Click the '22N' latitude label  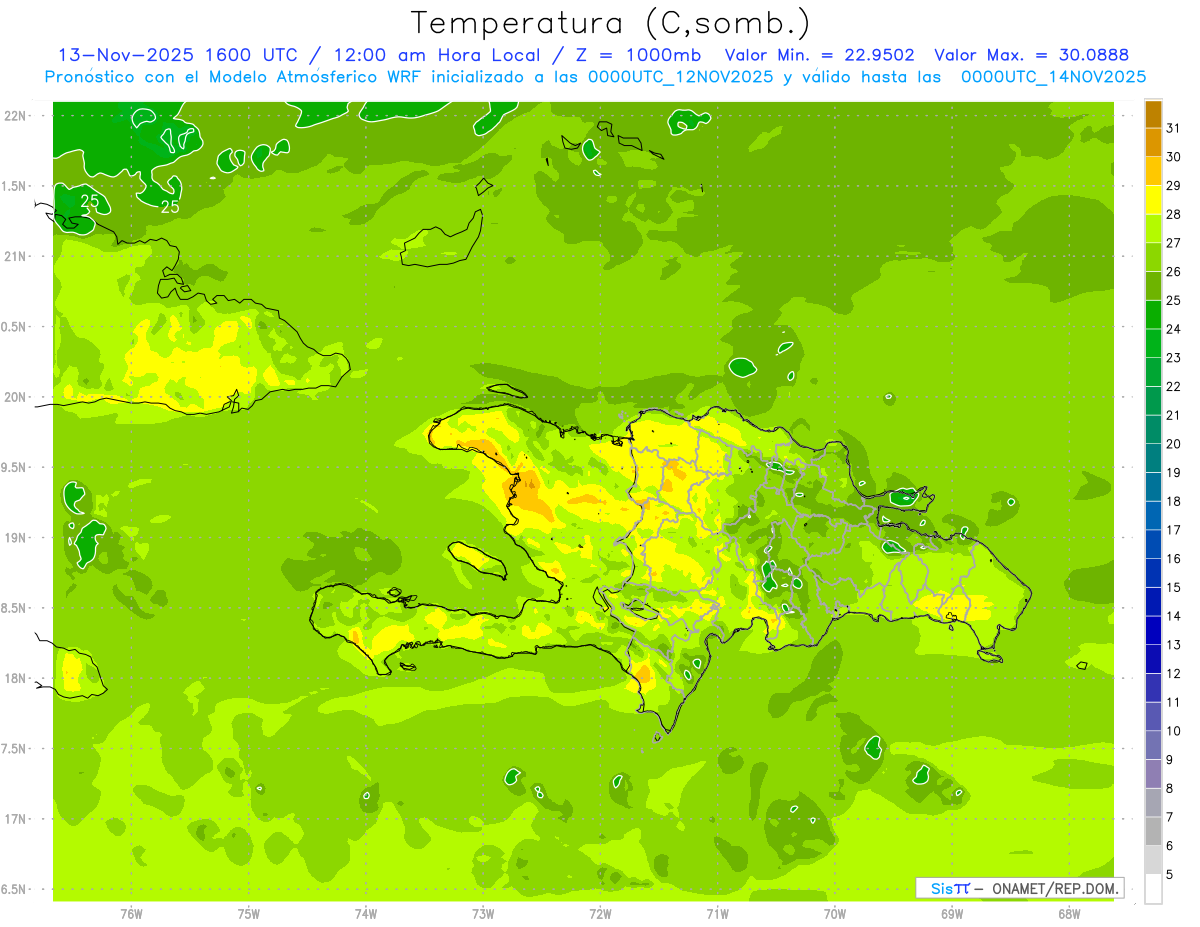coord(14,116)
